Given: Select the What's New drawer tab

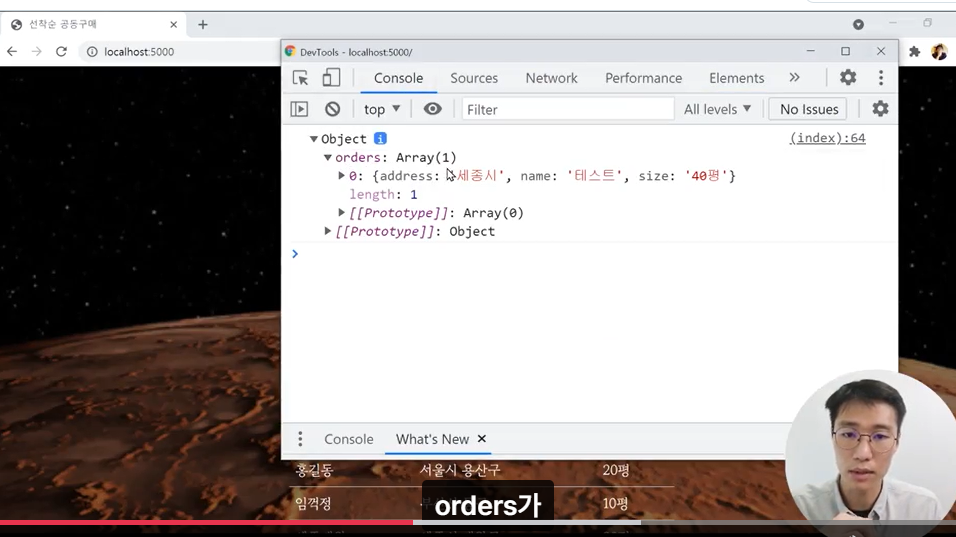Looking at the screenshot, I should [x=432, y=439].
